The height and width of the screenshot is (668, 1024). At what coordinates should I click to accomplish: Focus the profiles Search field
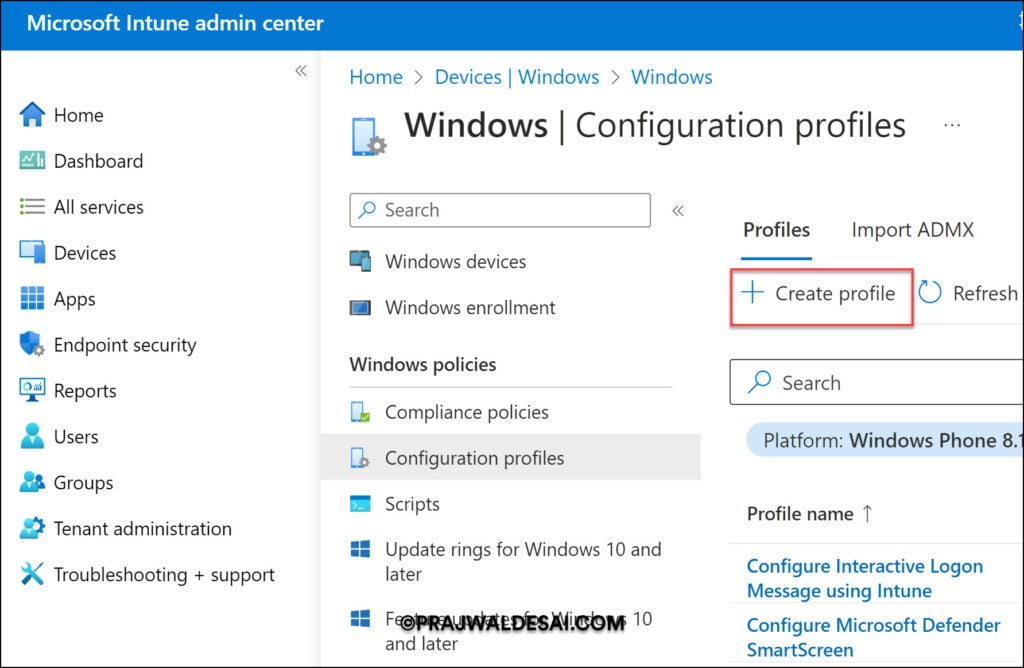[x=876, y=382]
